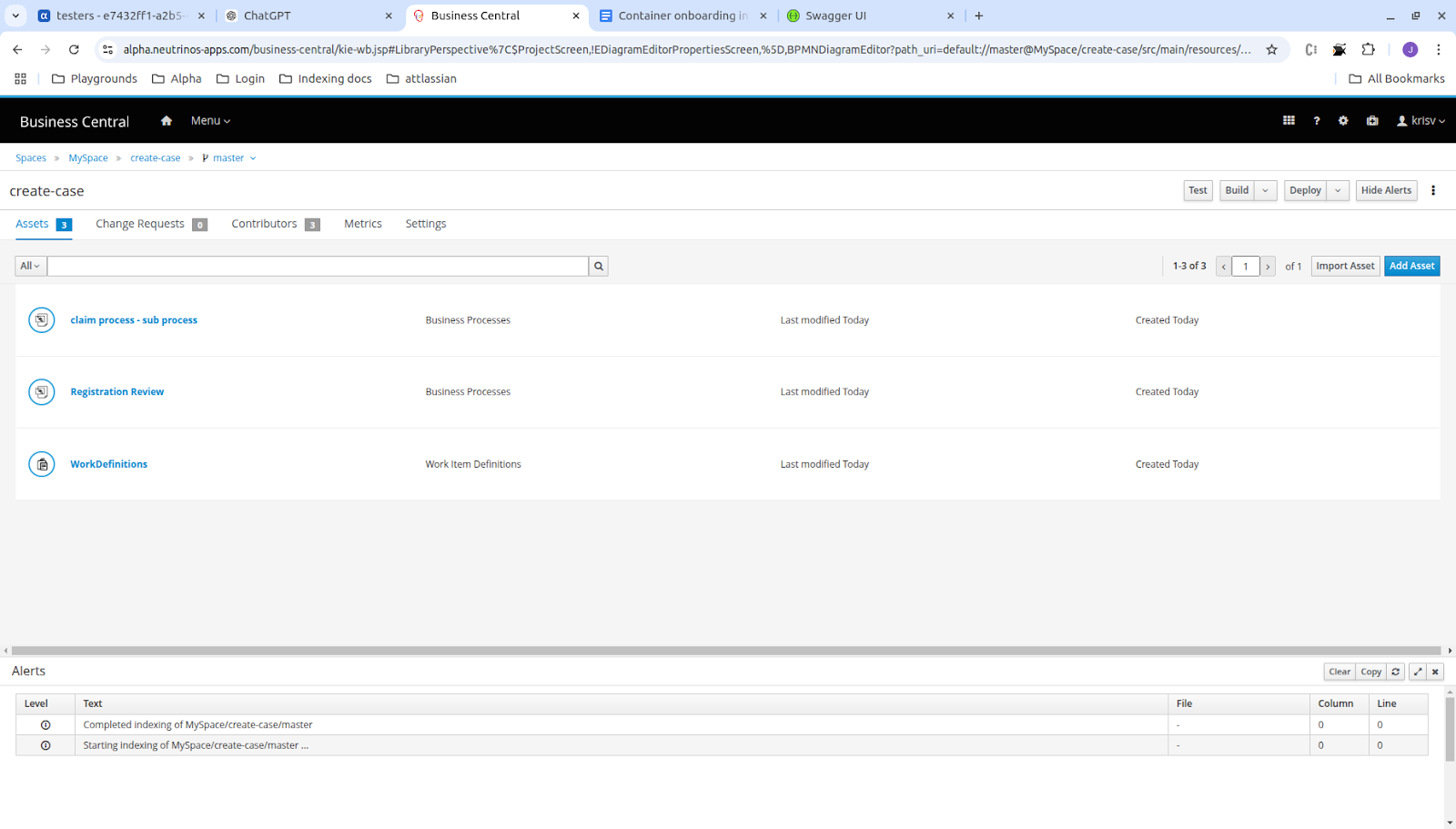Go to next assets page

click(1268, 266)
